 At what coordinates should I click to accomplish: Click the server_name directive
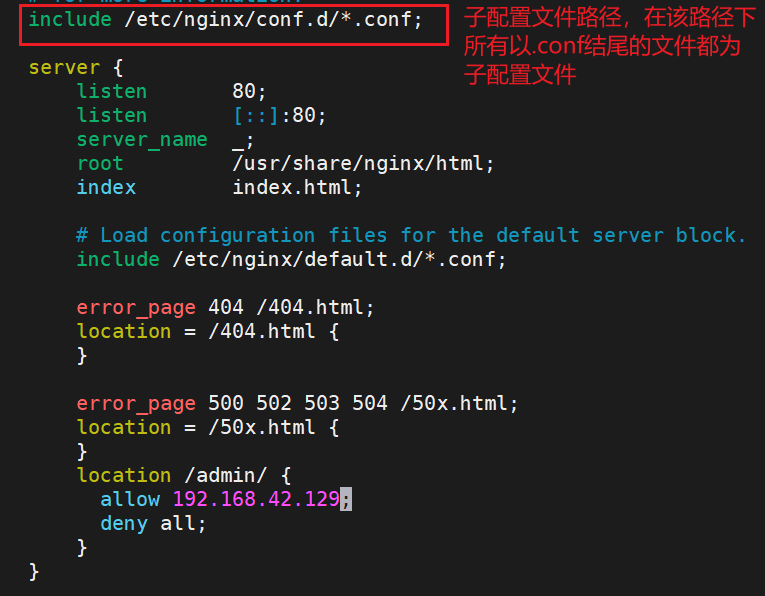point(142,140)
